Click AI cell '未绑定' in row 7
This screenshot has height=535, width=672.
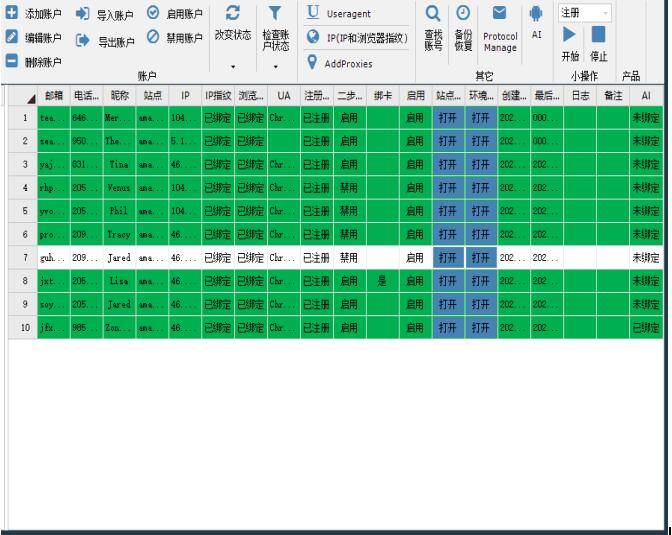tap(646, 258)
